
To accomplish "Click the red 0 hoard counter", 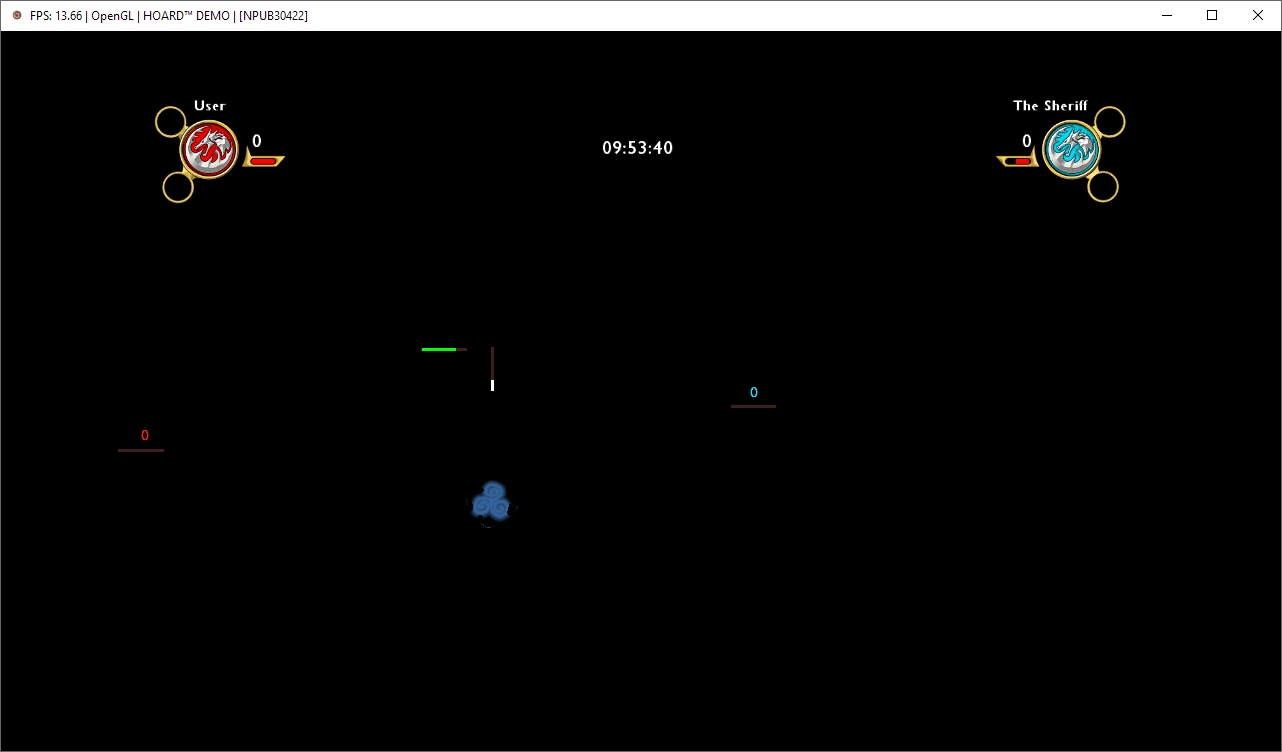I will pos(145,436).
